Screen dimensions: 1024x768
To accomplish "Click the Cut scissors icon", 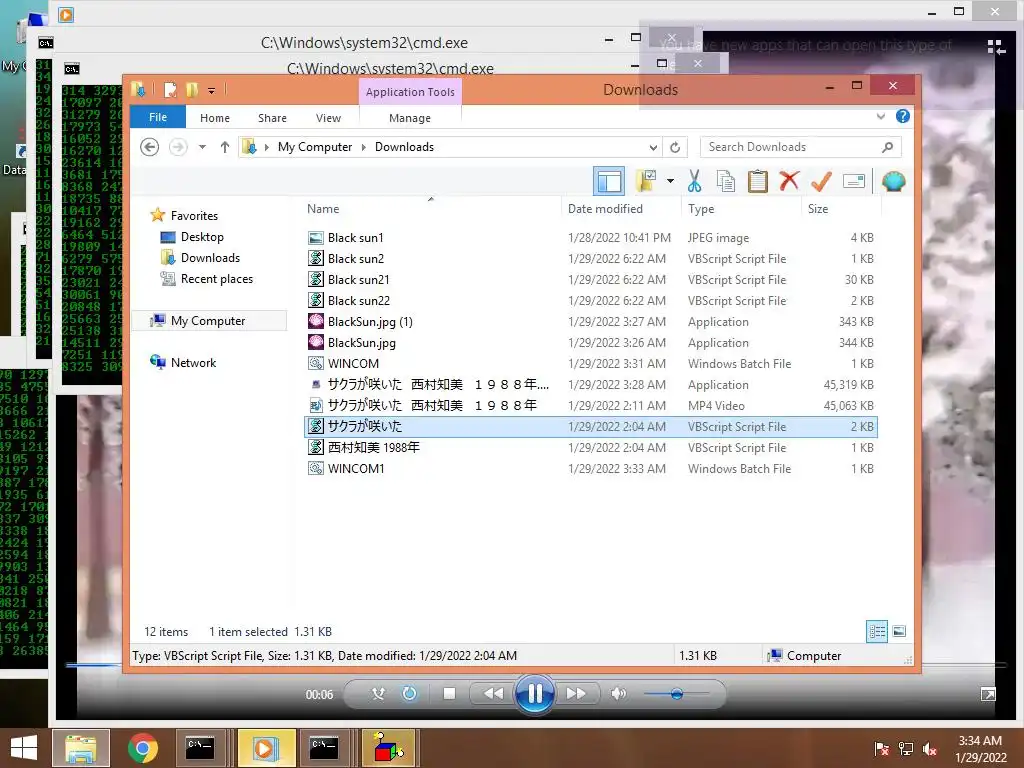I will (x=694, y=181).
